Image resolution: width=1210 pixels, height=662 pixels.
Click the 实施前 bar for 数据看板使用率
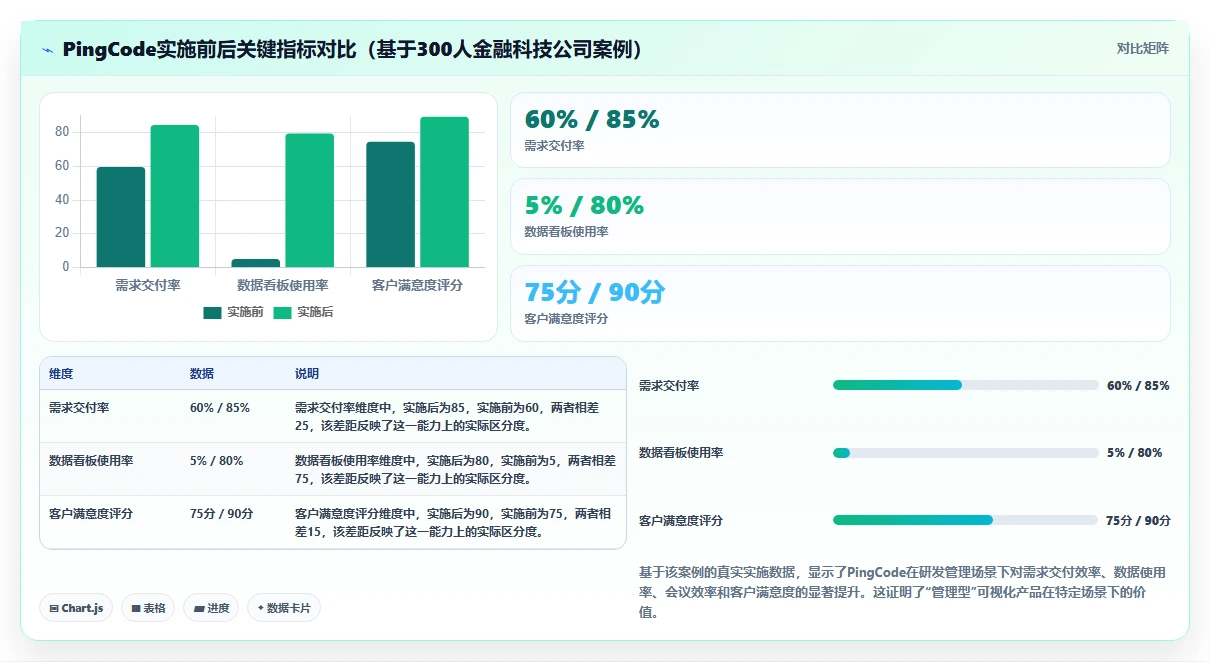pos(256,263)
